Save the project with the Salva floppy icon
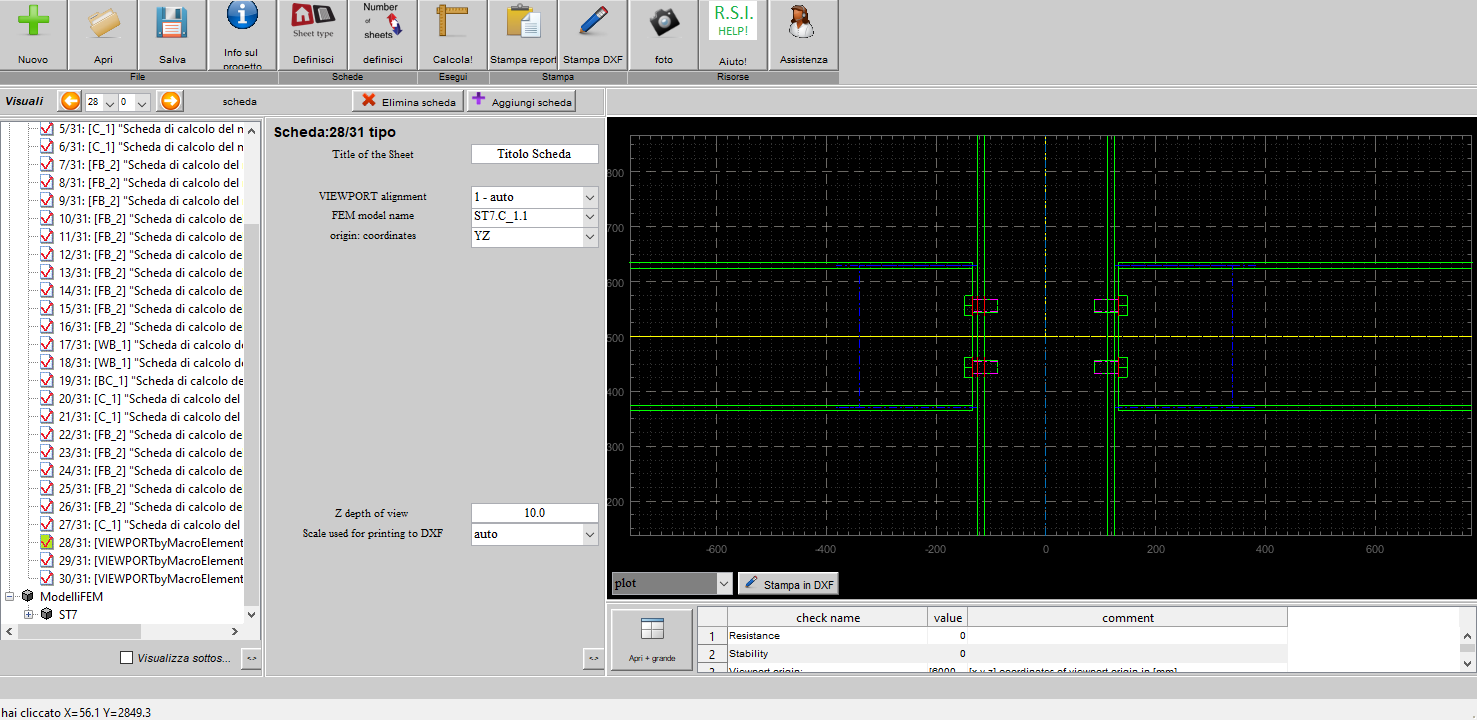This screenshot has width=1477, height=720. coord(172,22)
